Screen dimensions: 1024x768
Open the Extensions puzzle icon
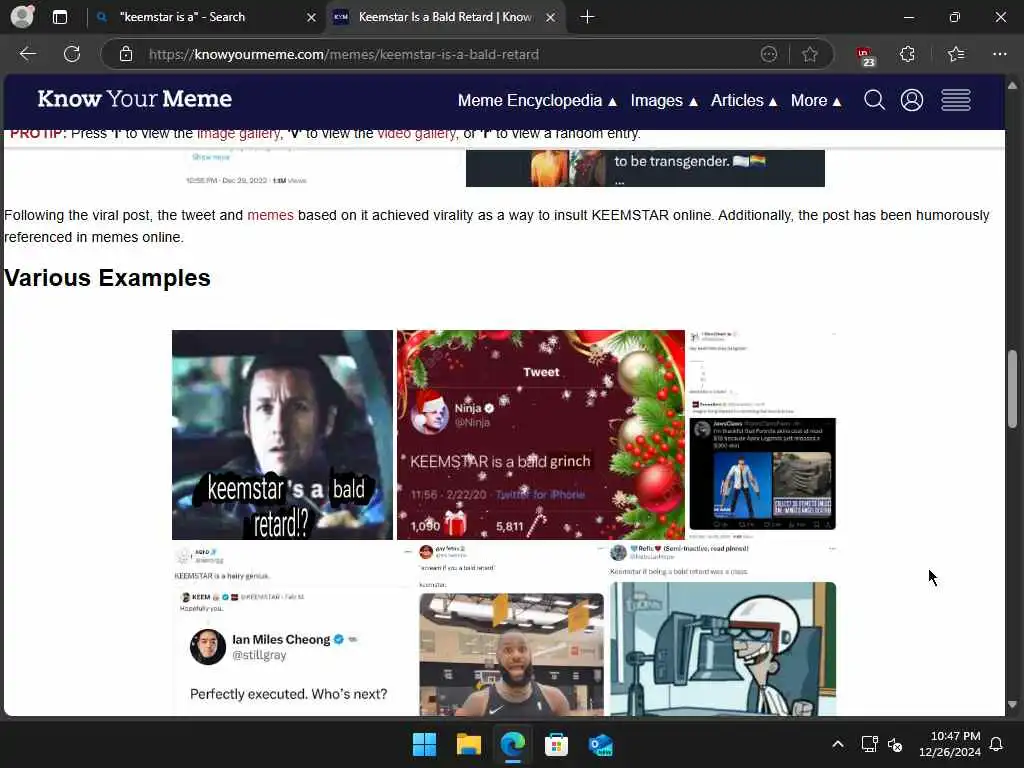(907, 54)
